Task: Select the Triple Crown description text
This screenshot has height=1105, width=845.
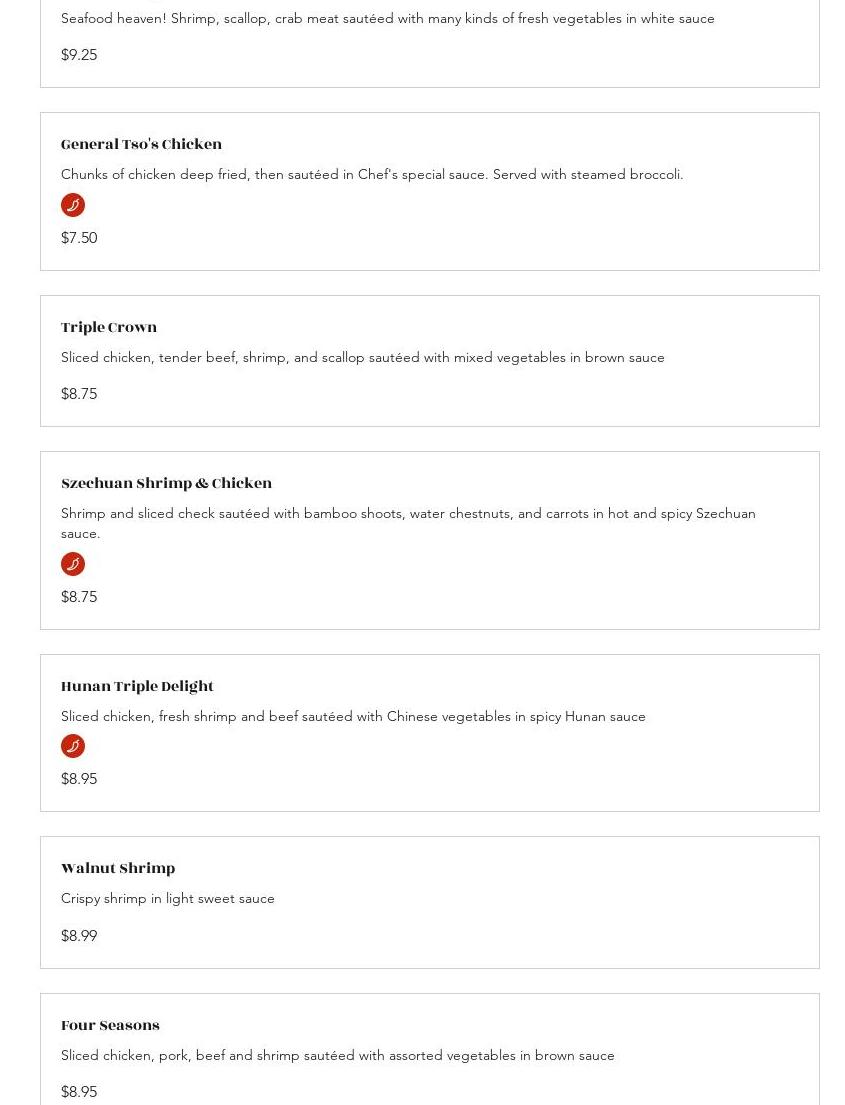Action: tap(362, 357)
